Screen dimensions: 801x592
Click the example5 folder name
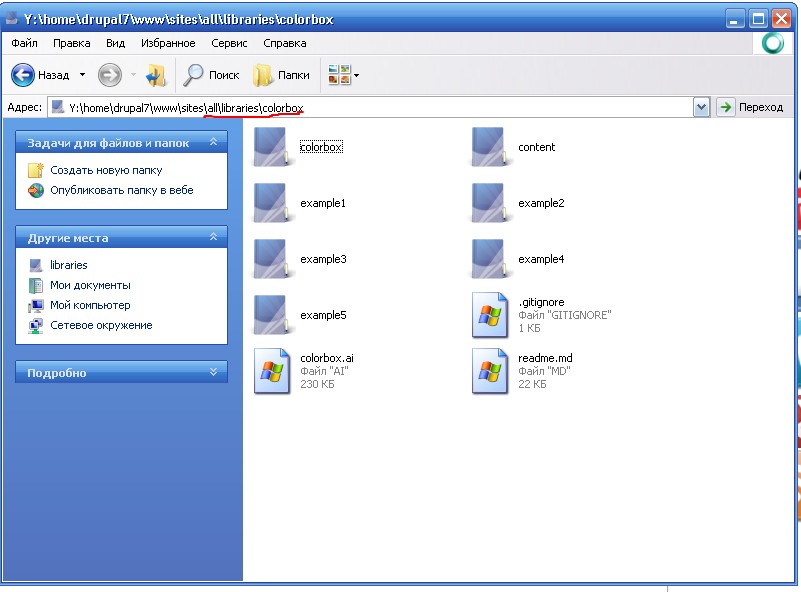click(x=323, y=315)
